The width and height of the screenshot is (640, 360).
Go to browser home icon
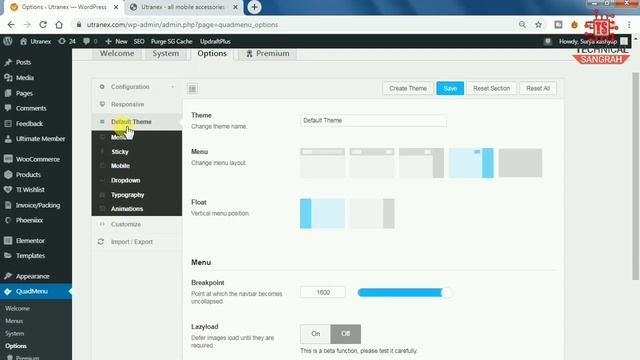click(x=59, y=25)
